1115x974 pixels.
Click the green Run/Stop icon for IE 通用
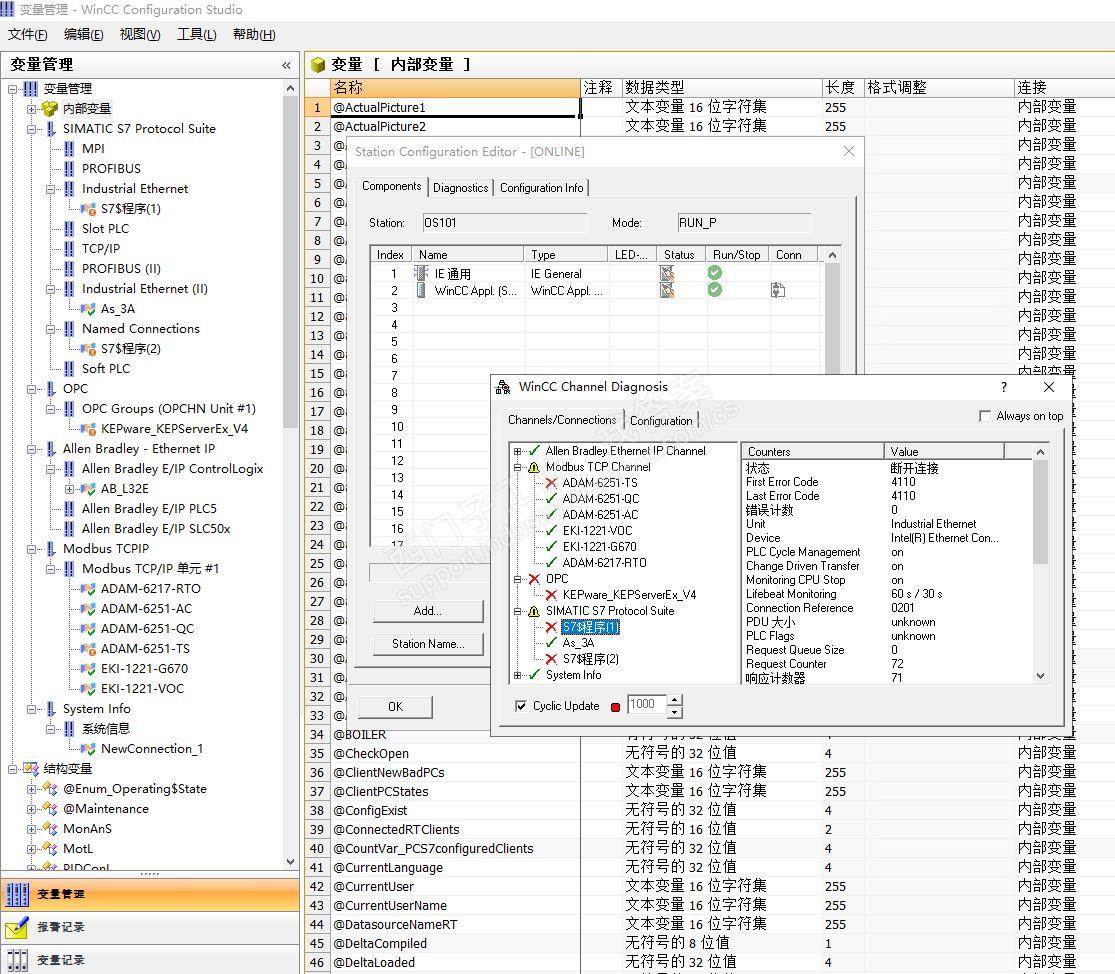coord(715,273)
